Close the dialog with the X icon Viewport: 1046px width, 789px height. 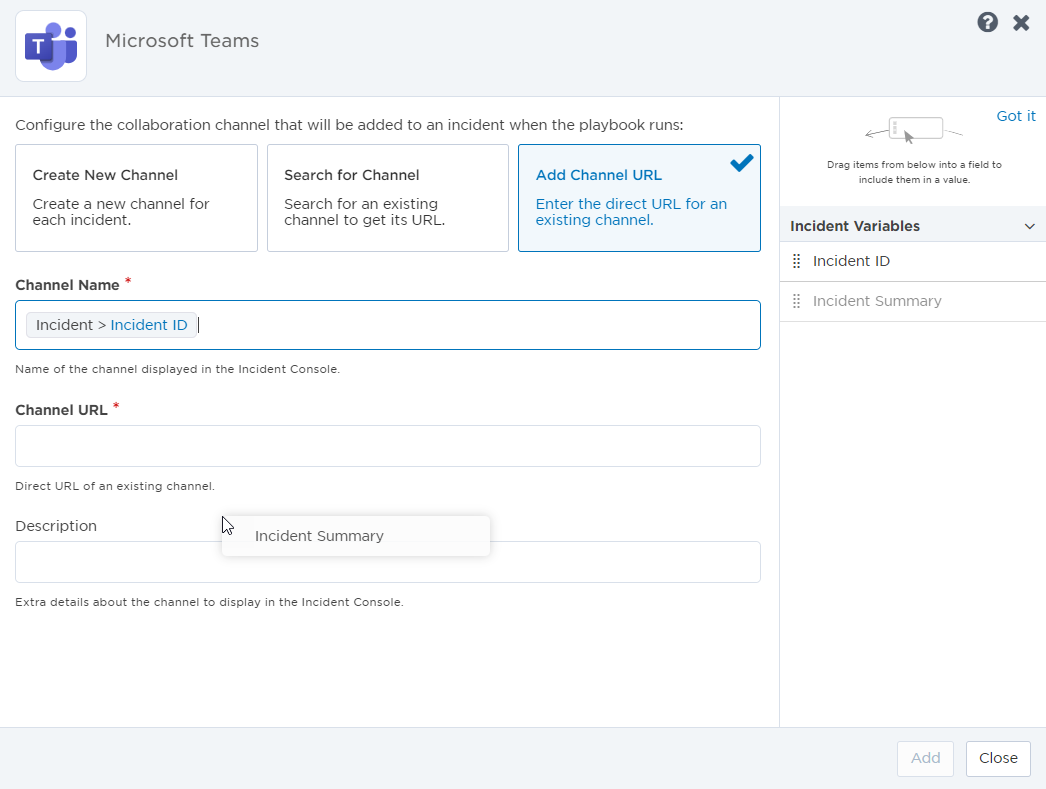click(x=1021, y=23)
